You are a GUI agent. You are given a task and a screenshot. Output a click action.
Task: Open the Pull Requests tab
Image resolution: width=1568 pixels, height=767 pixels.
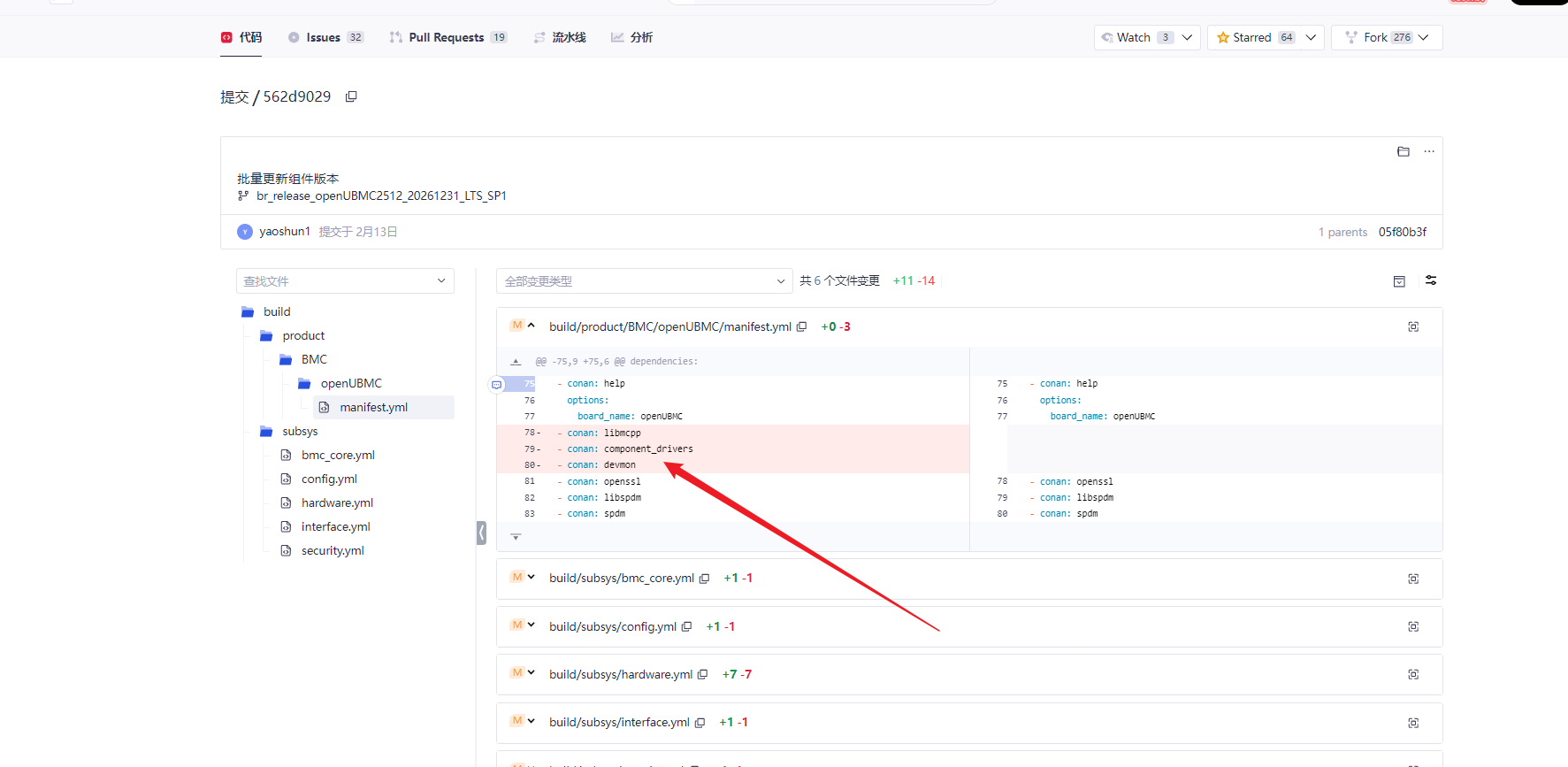447,37
